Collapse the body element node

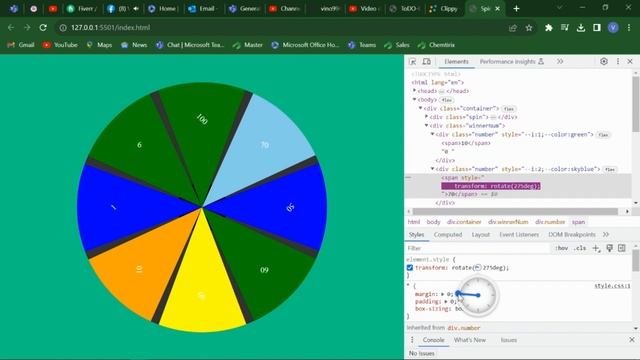[x=414, y=99]
